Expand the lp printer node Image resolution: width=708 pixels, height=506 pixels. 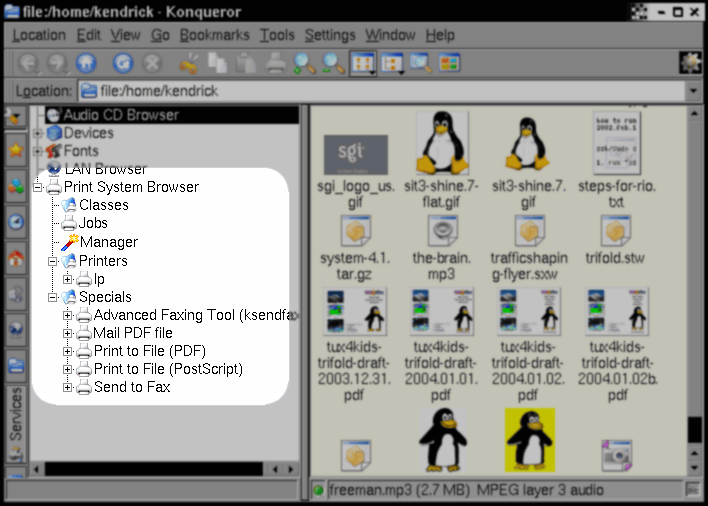pyautogui.click(x=68, y=279)
